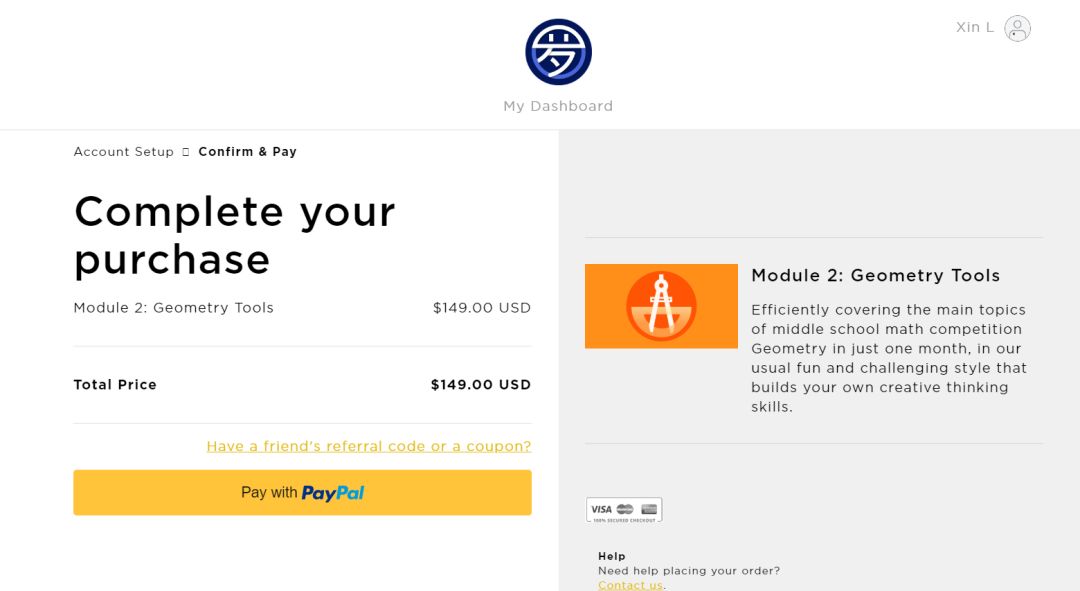Image resolution: width=1080 pixels, height=591 pixels.
Task: Click the Module 2 line item name
Action: 173,308
